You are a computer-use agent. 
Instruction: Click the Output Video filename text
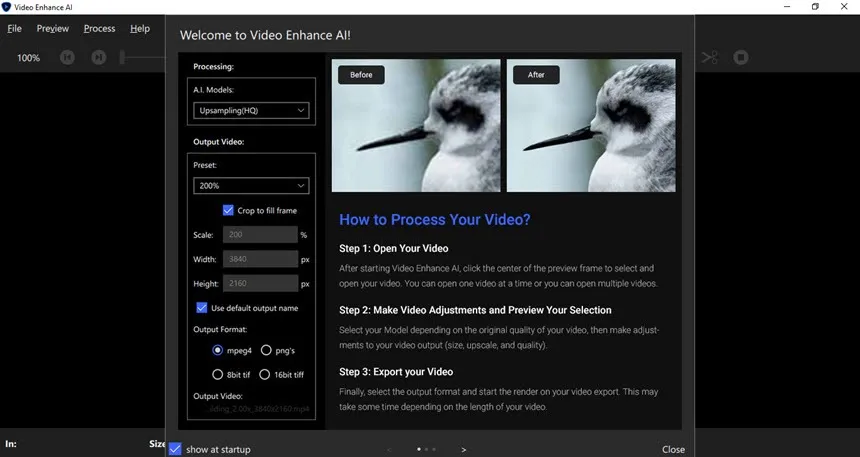259,409
